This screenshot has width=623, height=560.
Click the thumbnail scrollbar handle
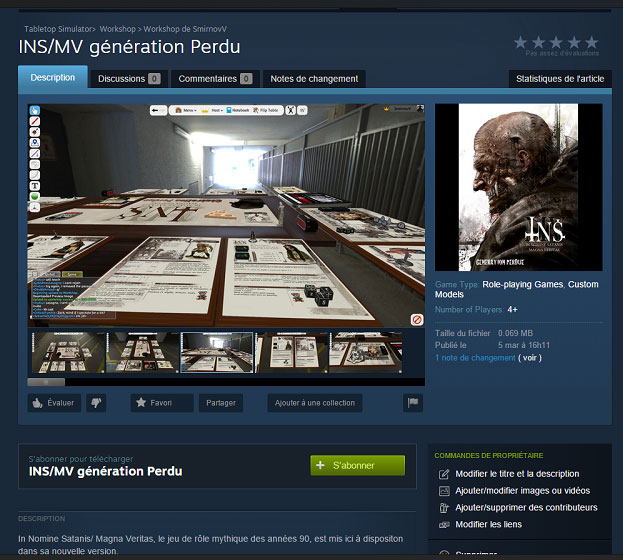coord(45,382)
